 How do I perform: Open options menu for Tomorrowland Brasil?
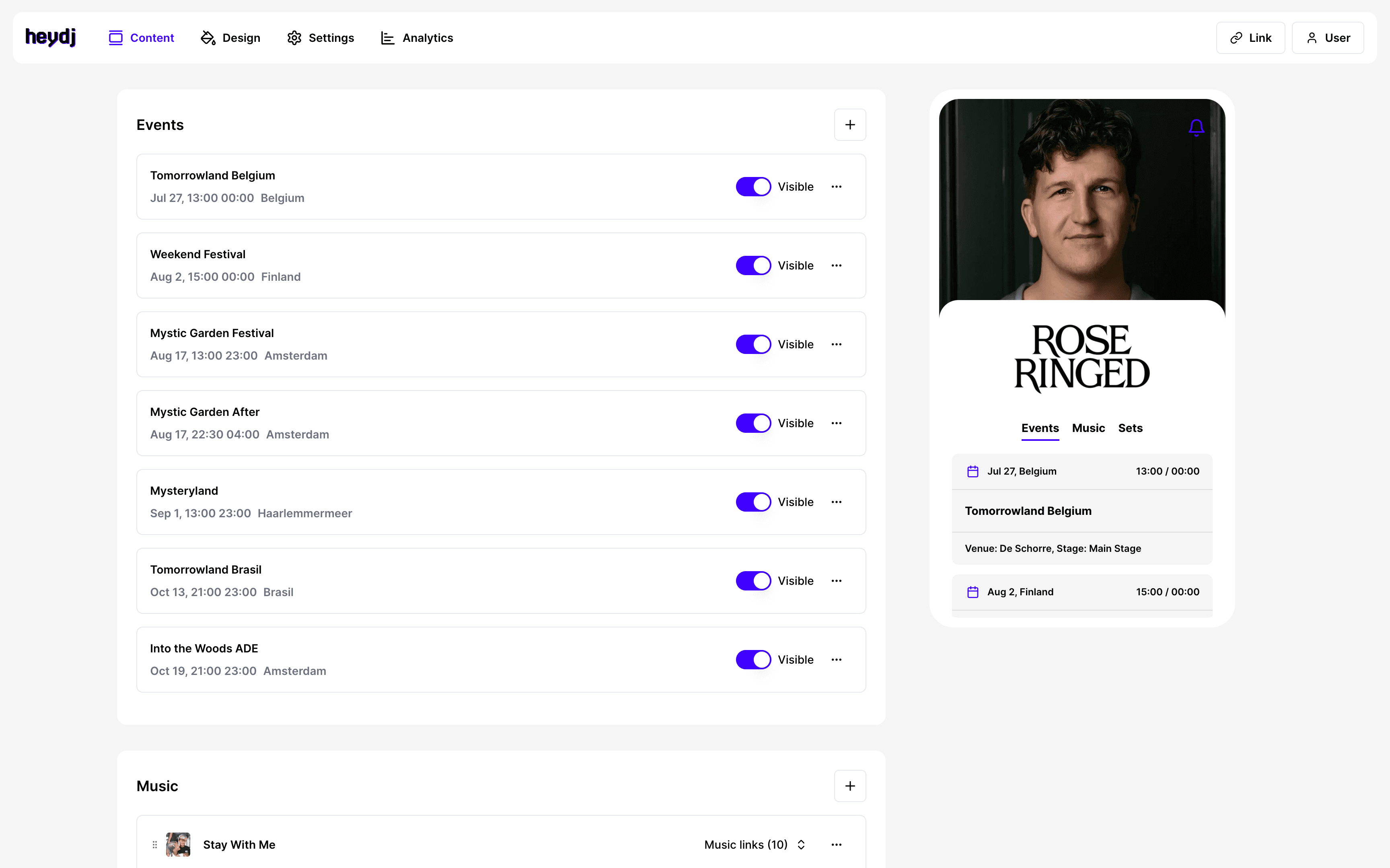(x=836, y=580)
